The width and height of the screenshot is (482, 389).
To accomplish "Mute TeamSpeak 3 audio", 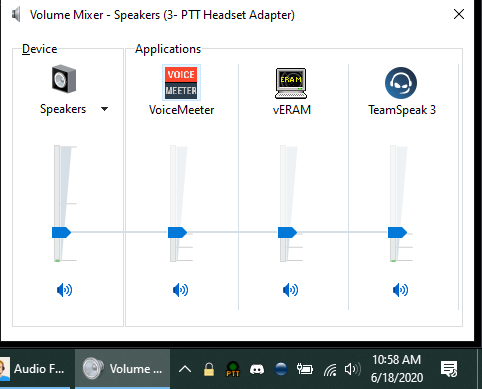I will 400,290.
